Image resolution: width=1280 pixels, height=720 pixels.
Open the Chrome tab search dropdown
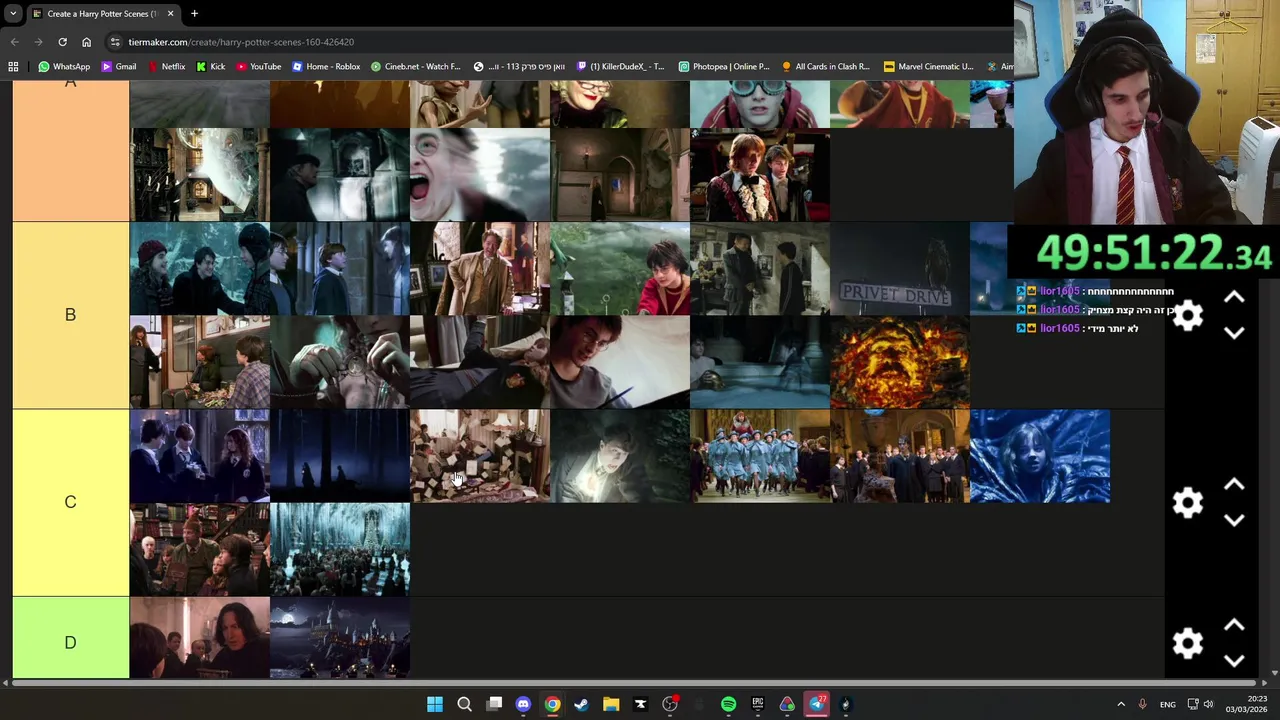coord(12,14)
